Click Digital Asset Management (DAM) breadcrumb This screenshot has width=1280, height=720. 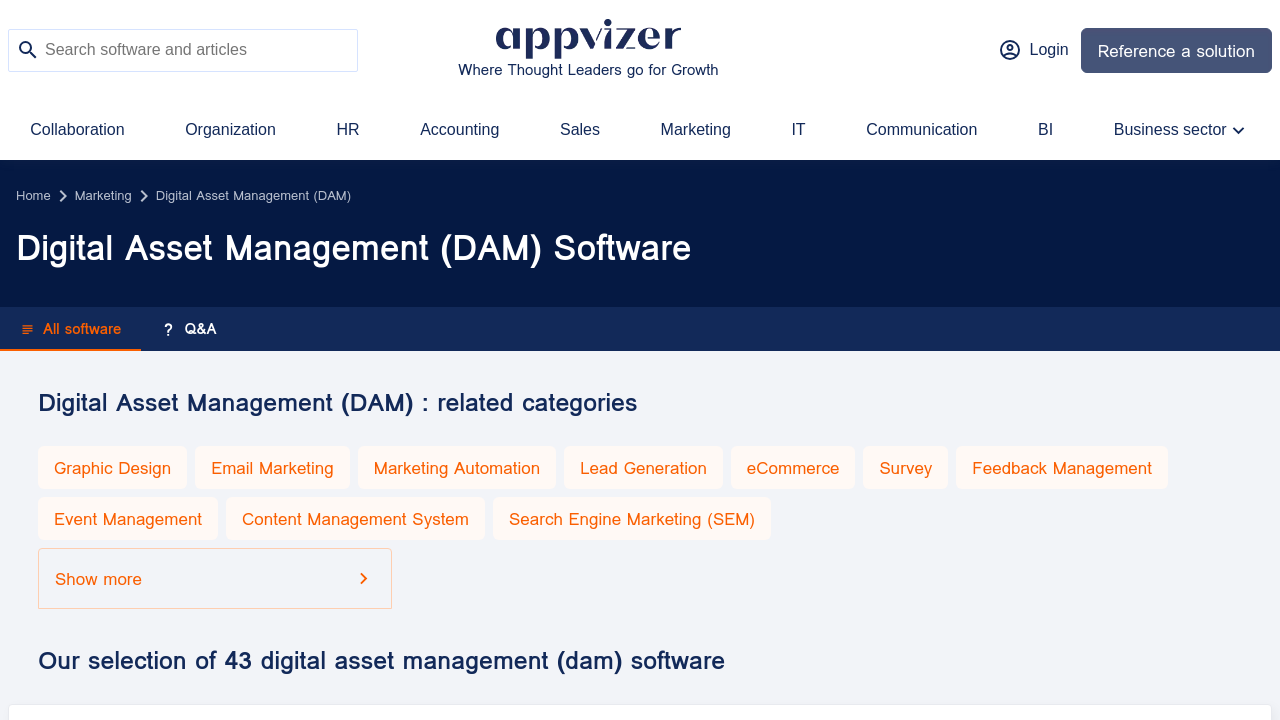253,196
